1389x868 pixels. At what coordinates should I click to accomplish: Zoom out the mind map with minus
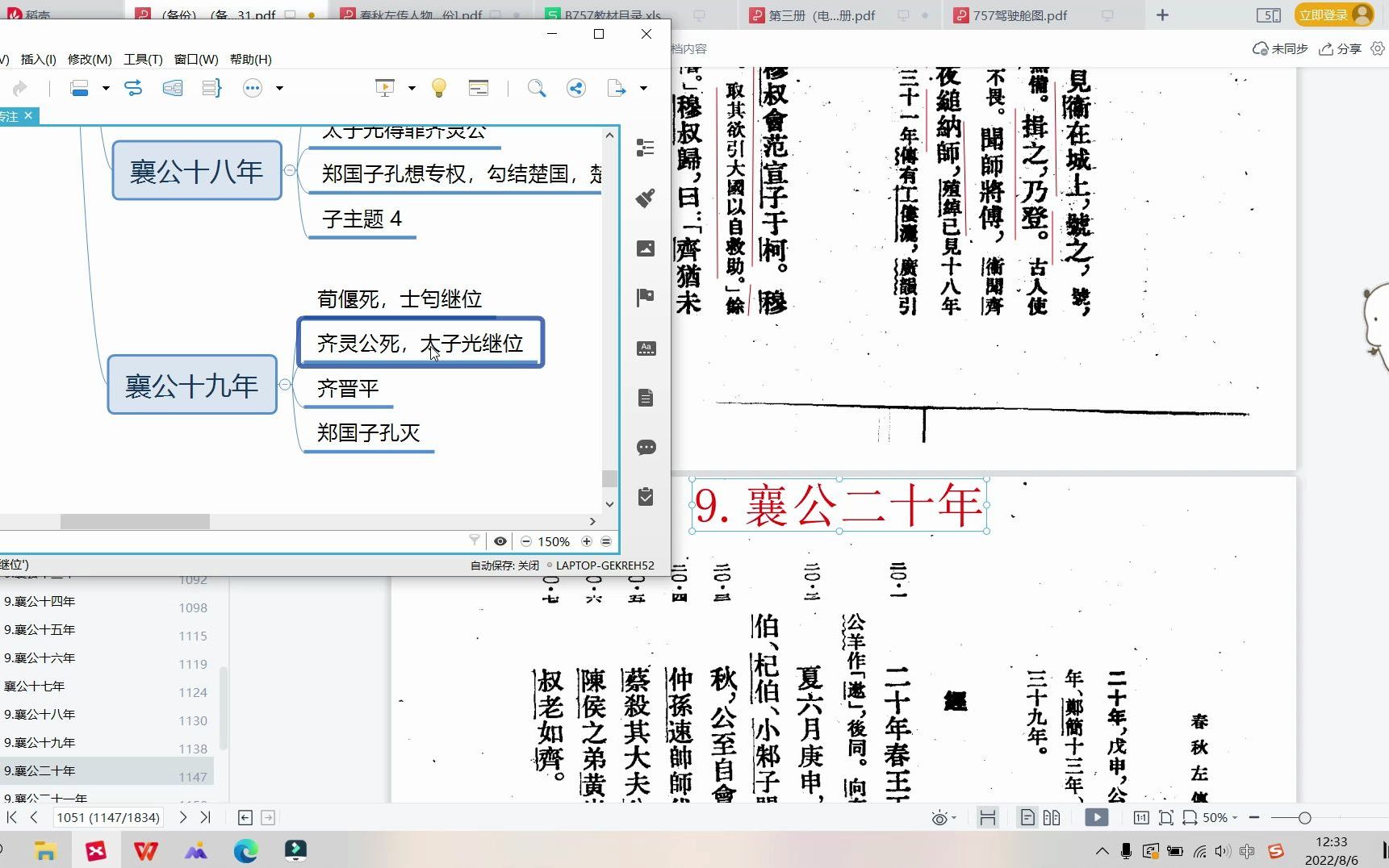pyautogui.click(x=526, y=541)
